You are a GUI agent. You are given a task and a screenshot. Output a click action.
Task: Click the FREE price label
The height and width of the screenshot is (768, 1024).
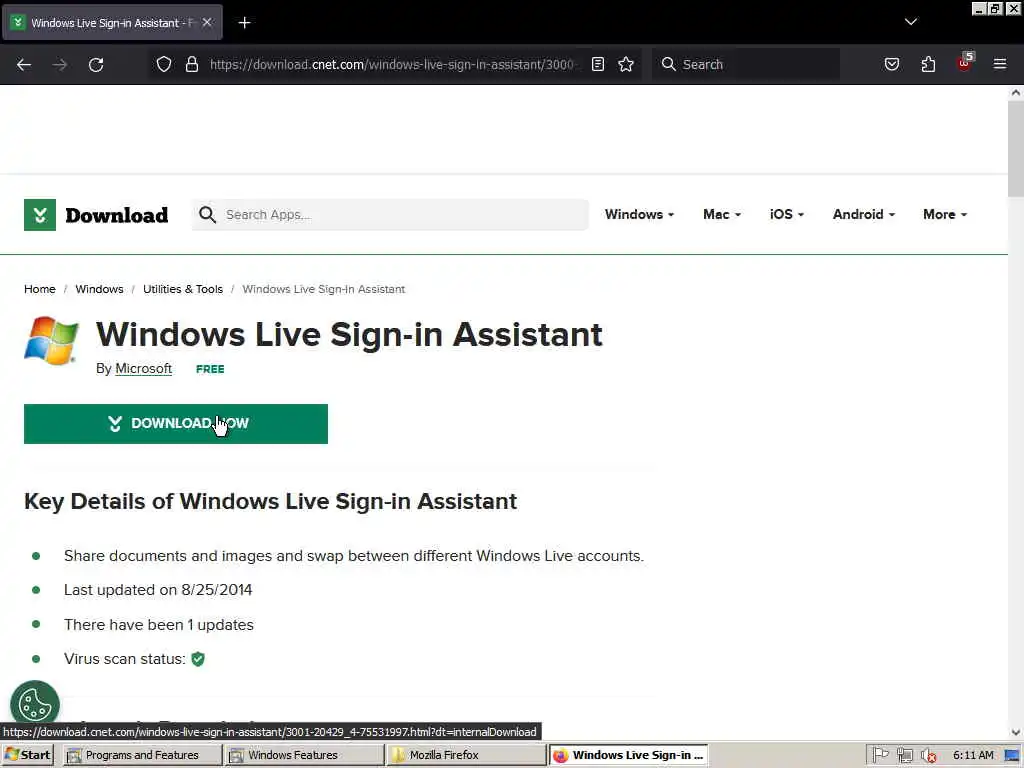tap(210, 369)
